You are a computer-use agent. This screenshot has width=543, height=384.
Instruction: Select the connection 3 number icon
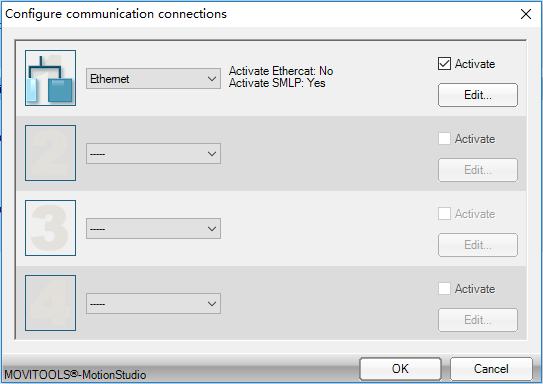coord(51,228)
